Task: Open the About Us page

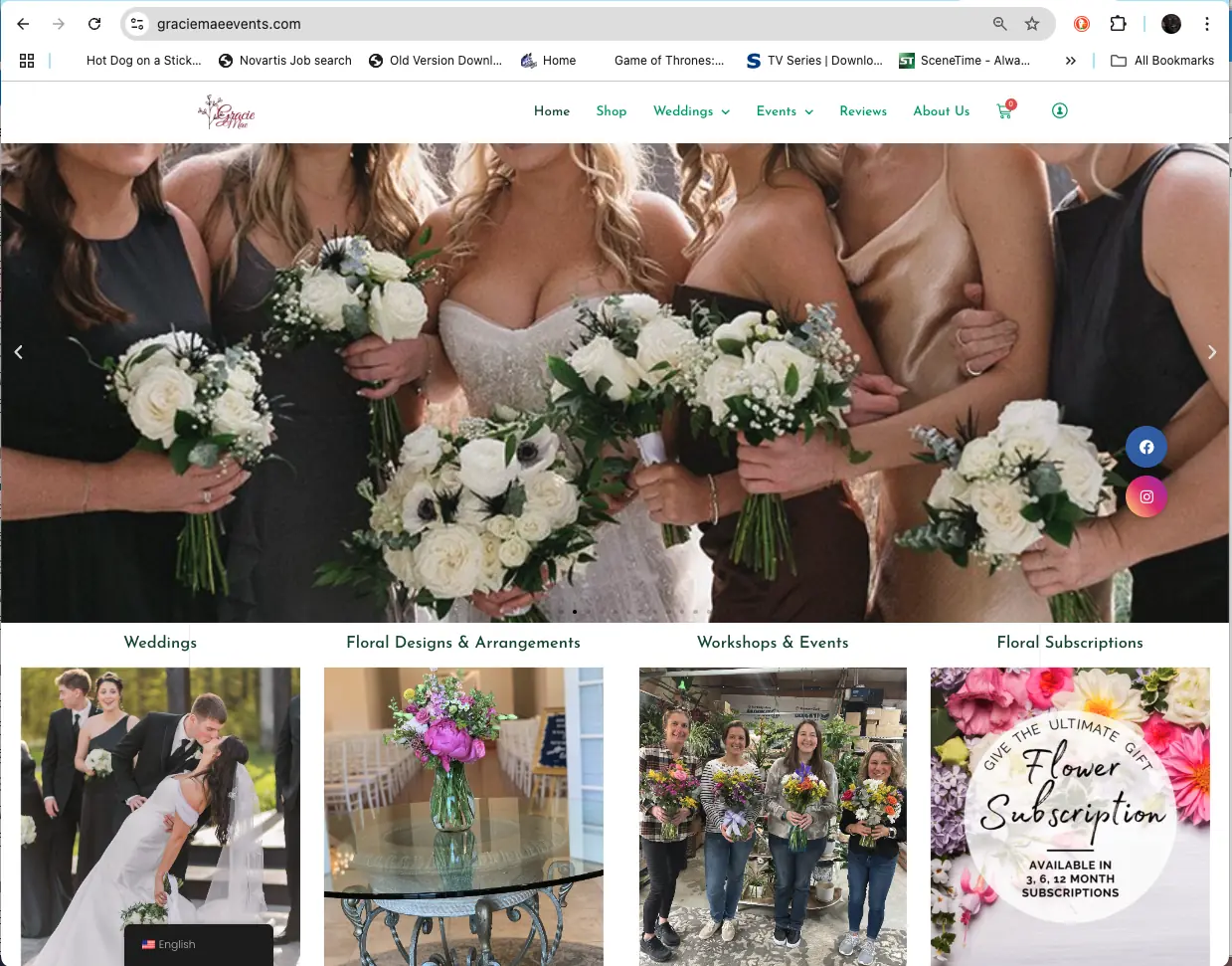Action: [x=941, y=111]
